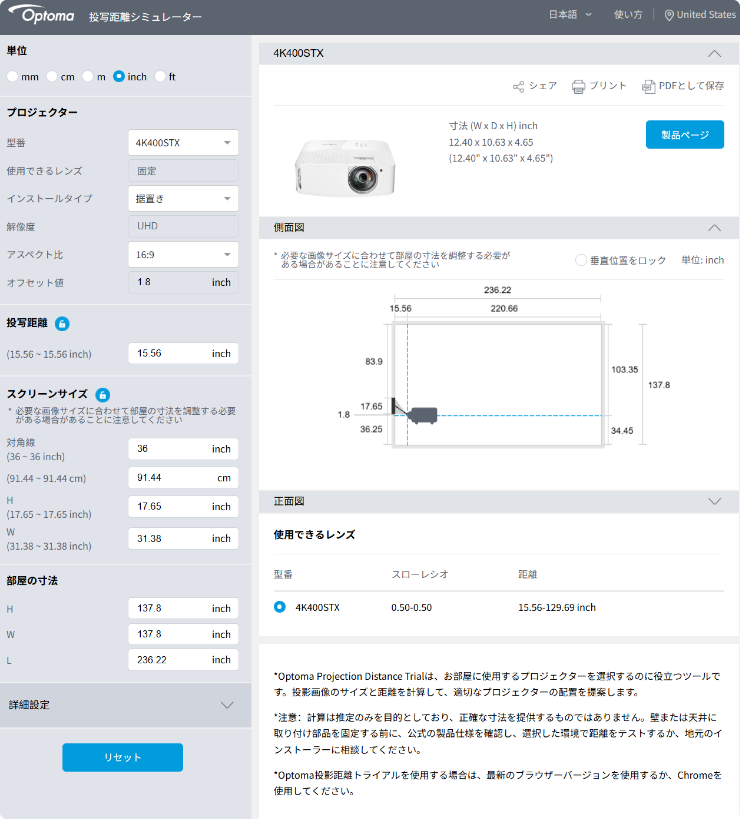Select the m unit radio button

click(88, 76)
